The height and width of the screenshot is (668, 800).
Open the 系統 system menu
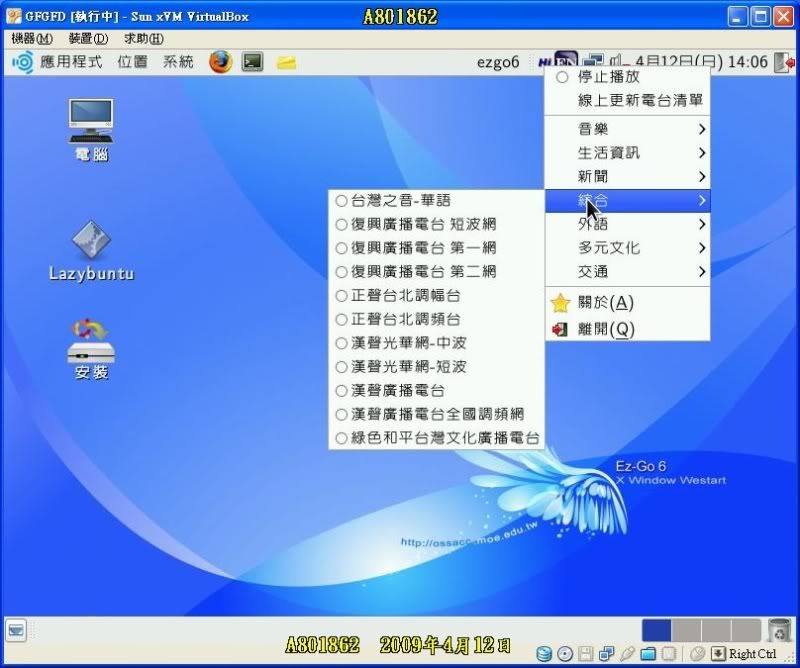coord(178,62)
